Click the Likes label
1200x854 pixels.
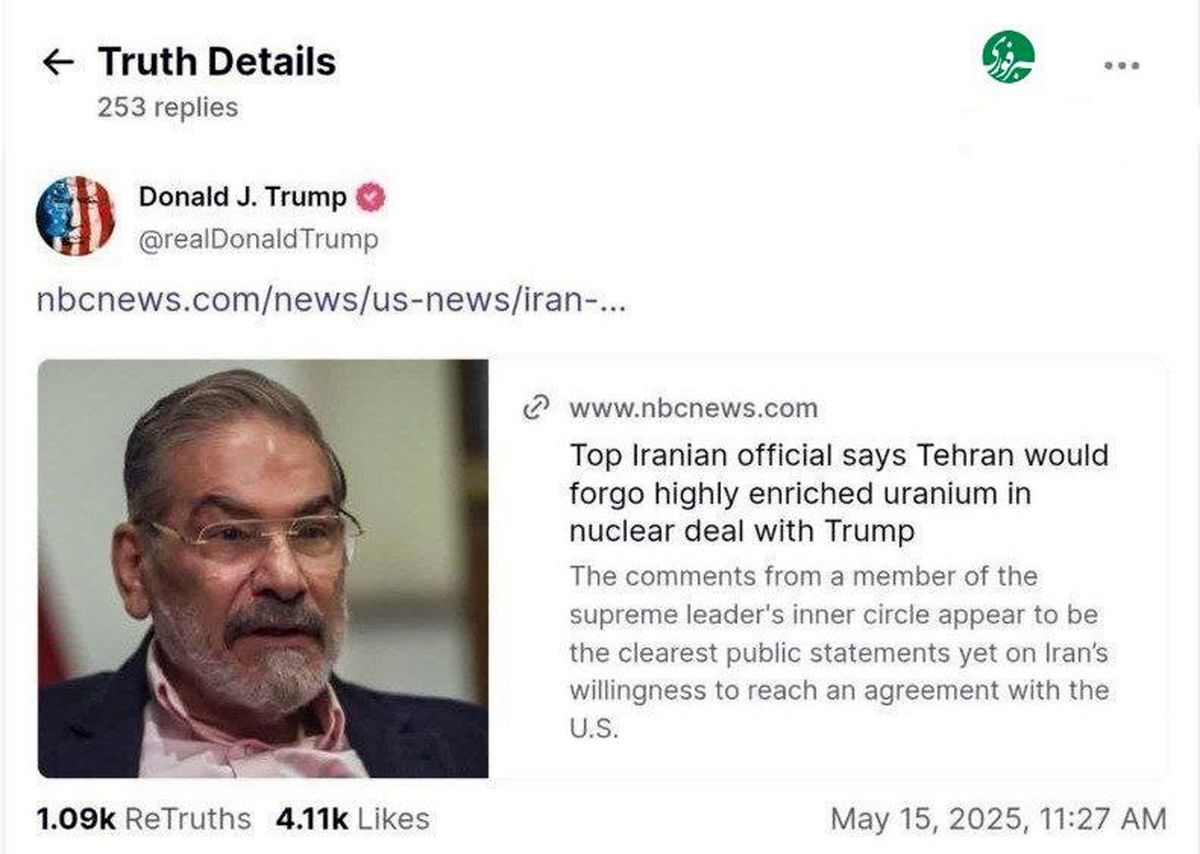point(393,819)
